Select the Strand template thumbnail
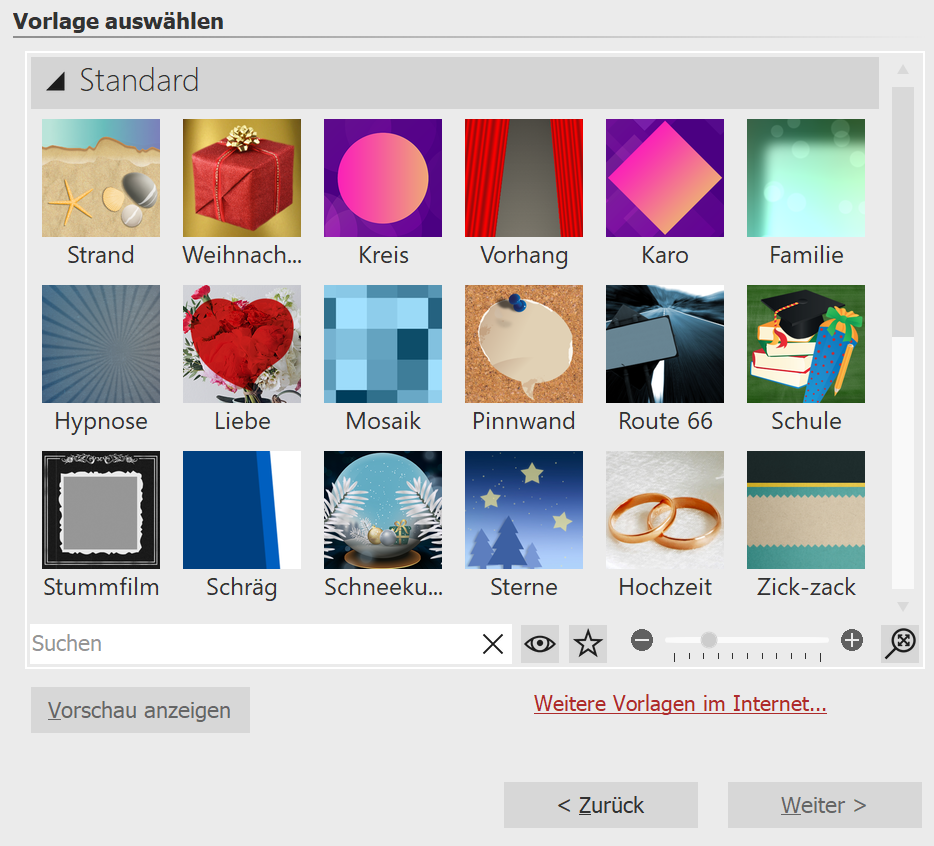Viewport: 934px width, 846px height. 101,178
